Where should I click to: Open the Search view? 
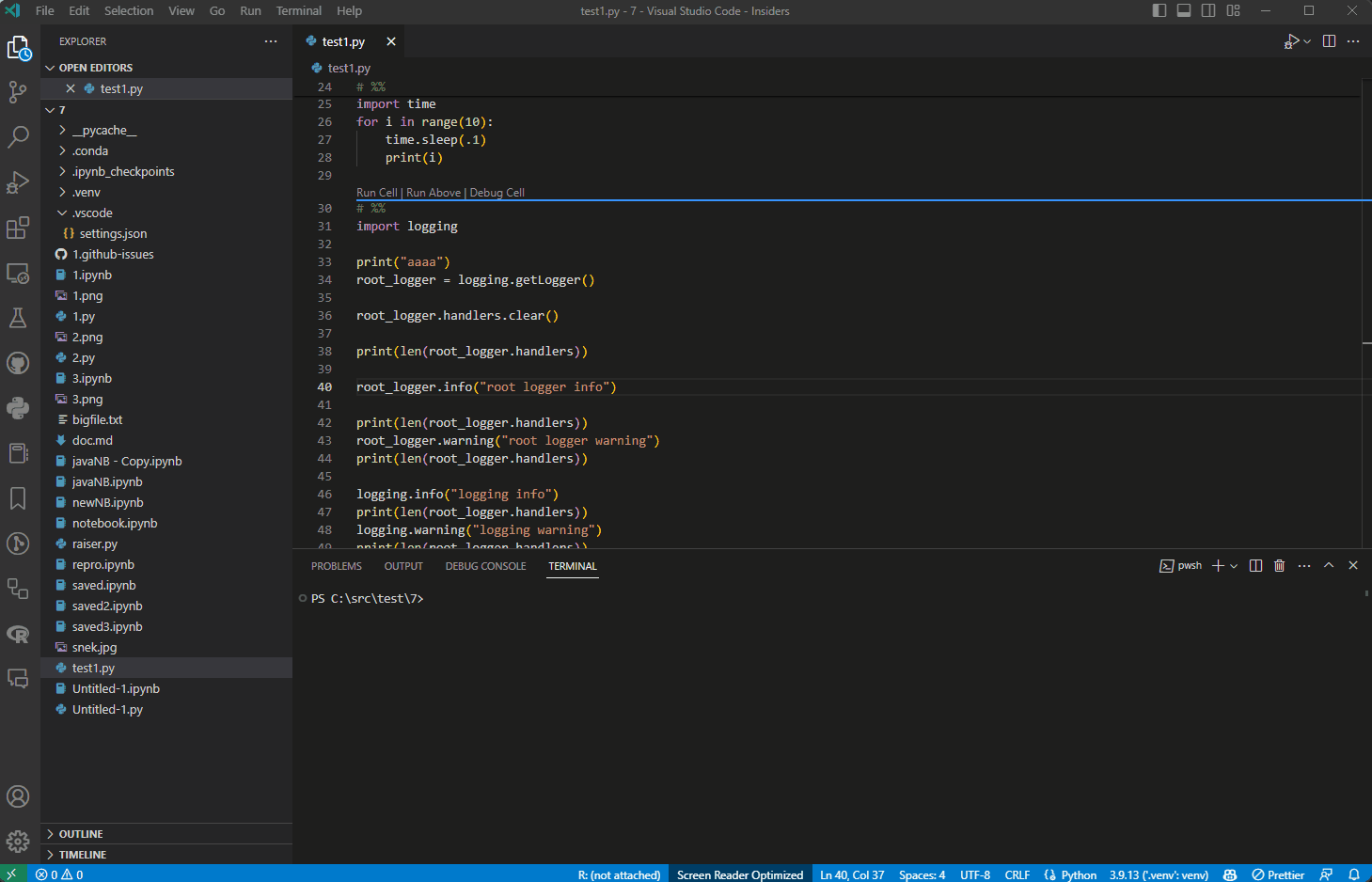click(x=19, y=137)
